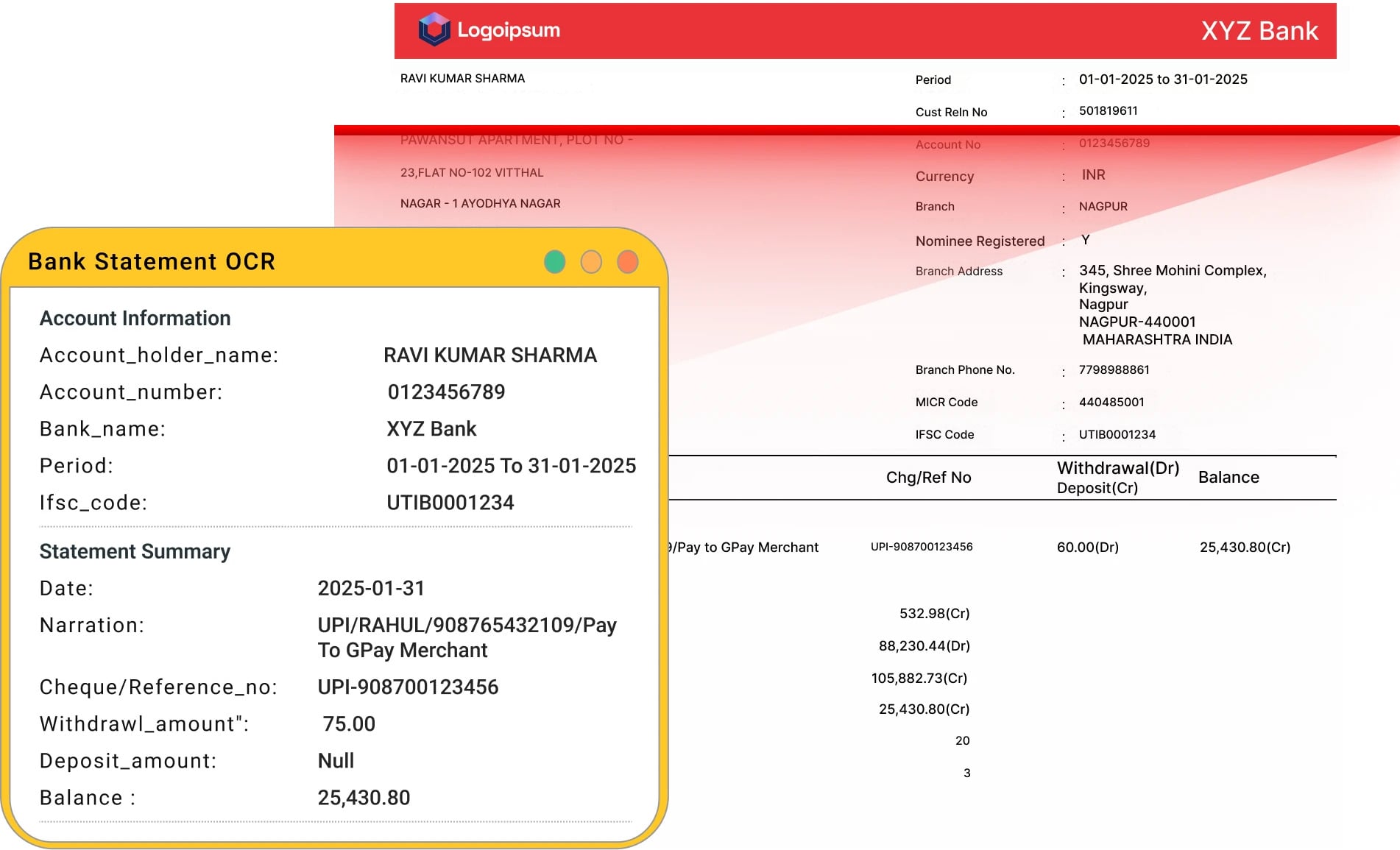This screenshot has width=1400, height=850.
Task: Click the Withdrawal(Dr) Deposit(Cr) column header
Action: [1117, 477]
